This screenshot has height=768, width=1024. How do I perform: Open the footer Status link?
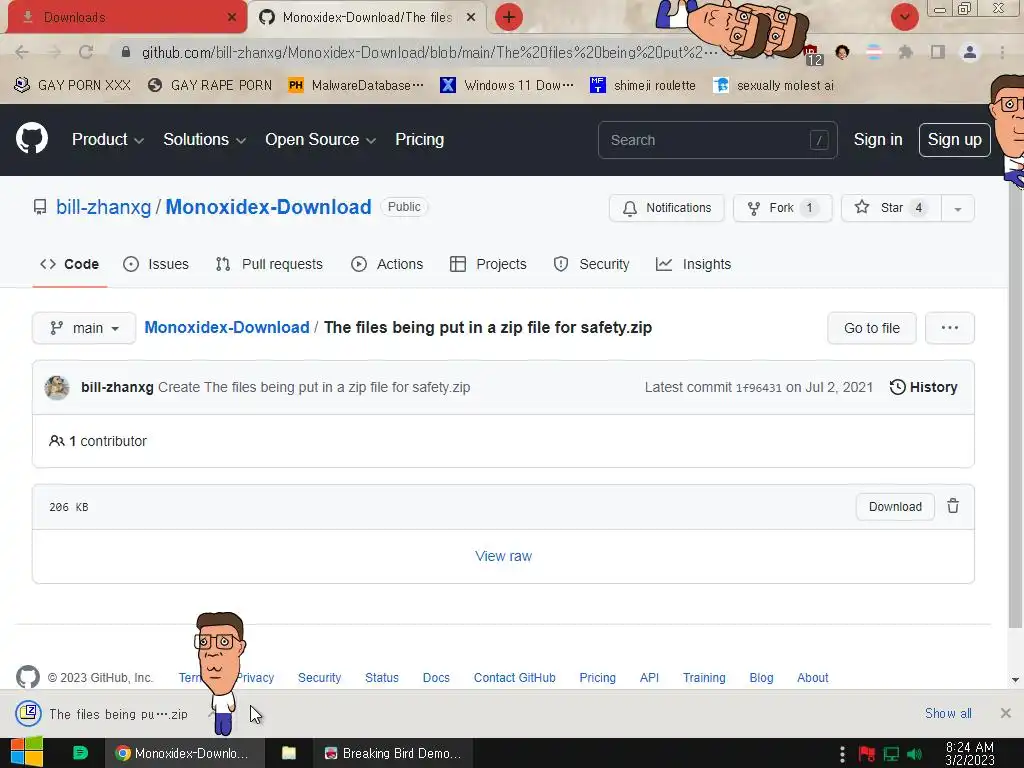(381, 678)
